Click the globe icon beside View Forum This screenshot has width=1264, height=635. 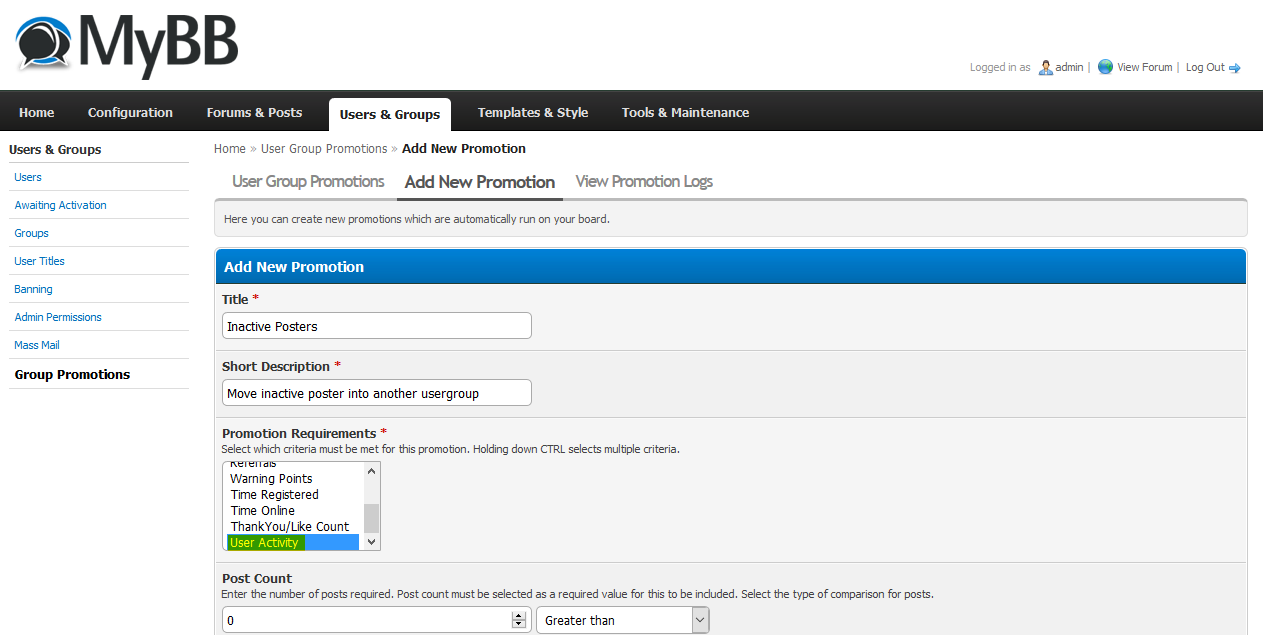pyautogui.click(x=1105, y=67)
